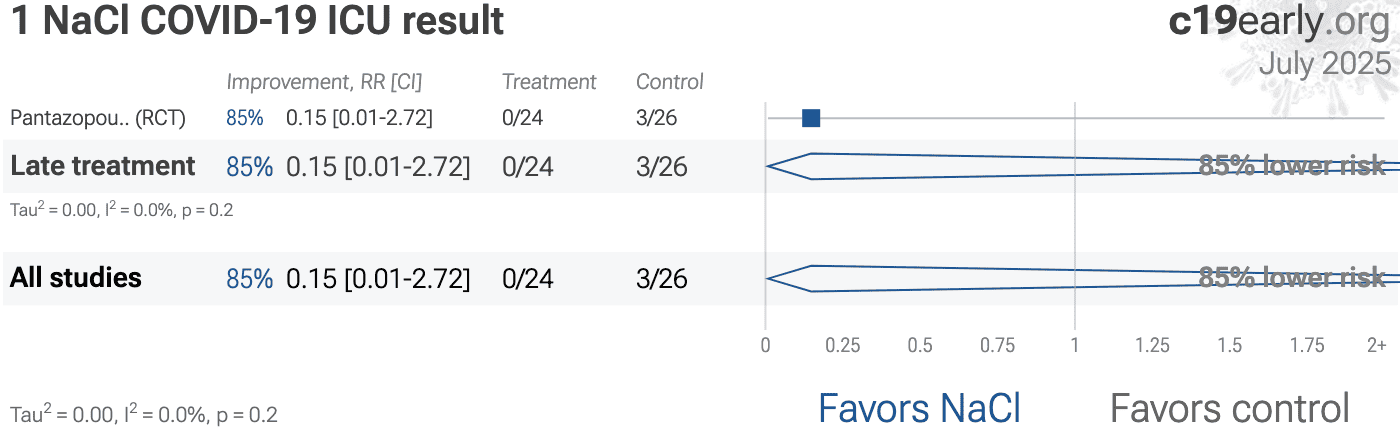The height and width of the screenshot is (429, 1400).
Task: Click the 85% improvement value for Pantazopoulos
Action: coord(245,118)
